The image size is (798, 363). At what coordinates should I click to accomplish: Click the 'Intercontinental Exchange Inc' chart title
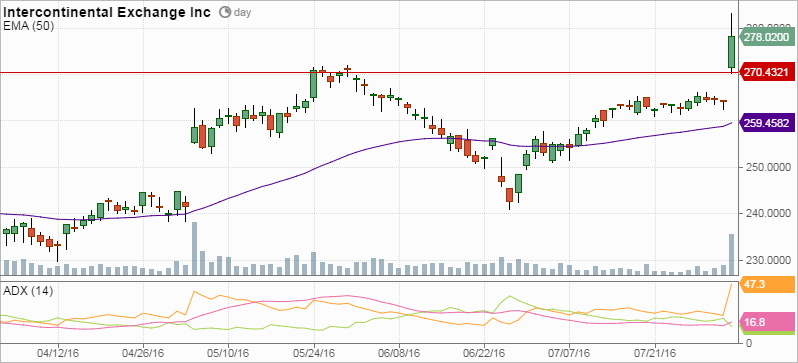(x=107, y=12)
